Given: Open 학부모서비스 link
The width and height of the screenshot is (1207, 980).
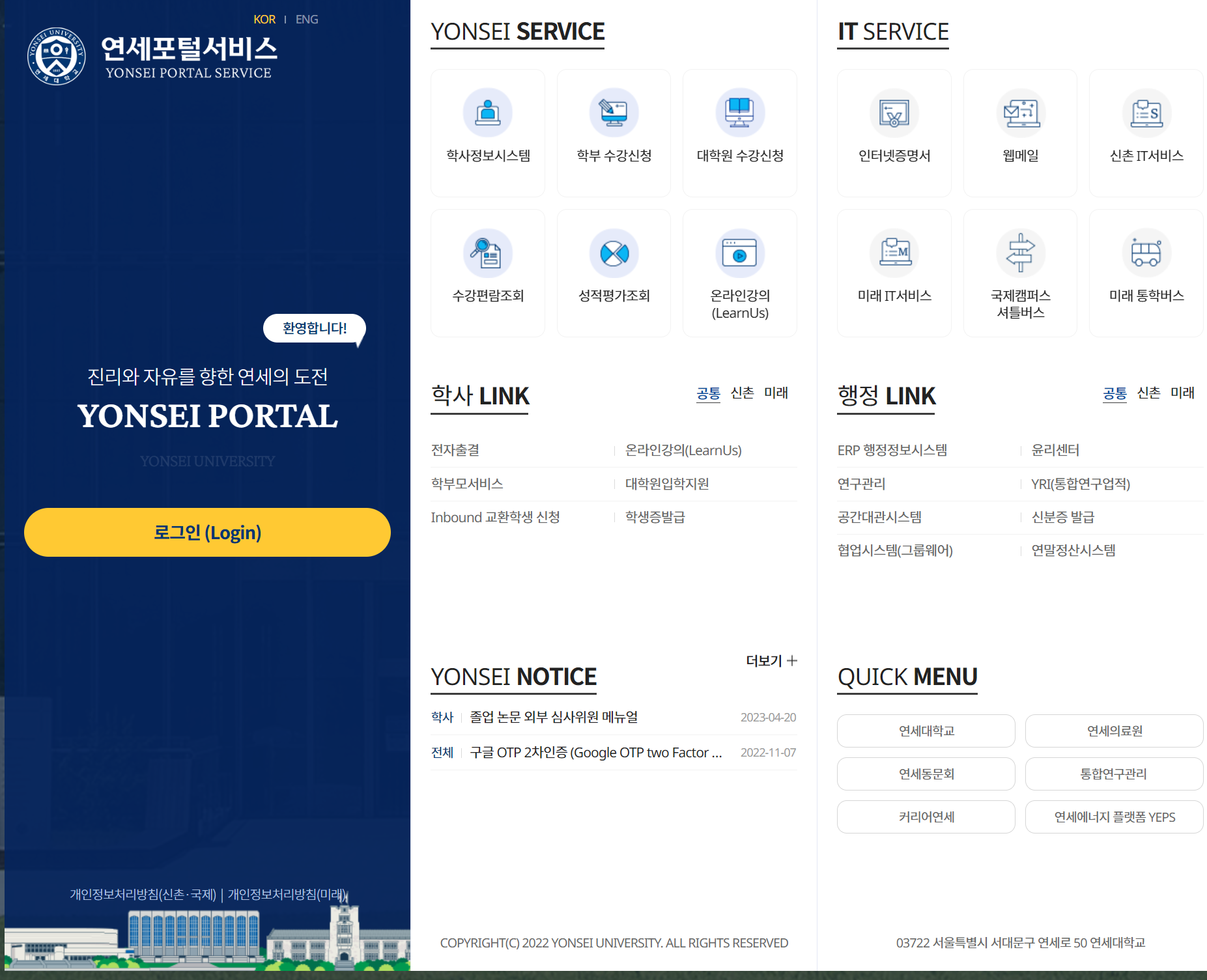Looking at the screenshot, I should 467,484.
